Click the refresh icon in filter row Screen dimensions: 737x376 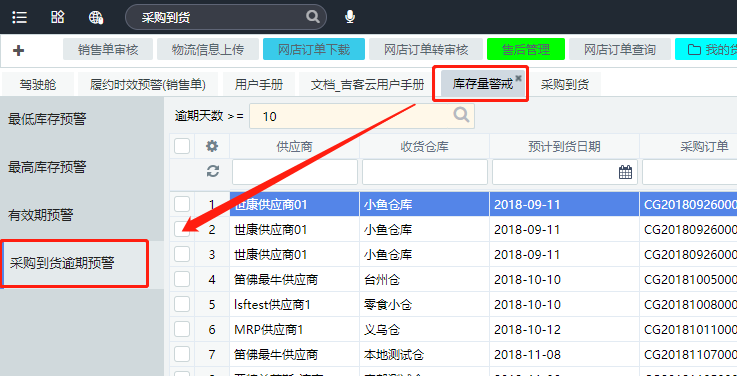click(x=213, y=172)
